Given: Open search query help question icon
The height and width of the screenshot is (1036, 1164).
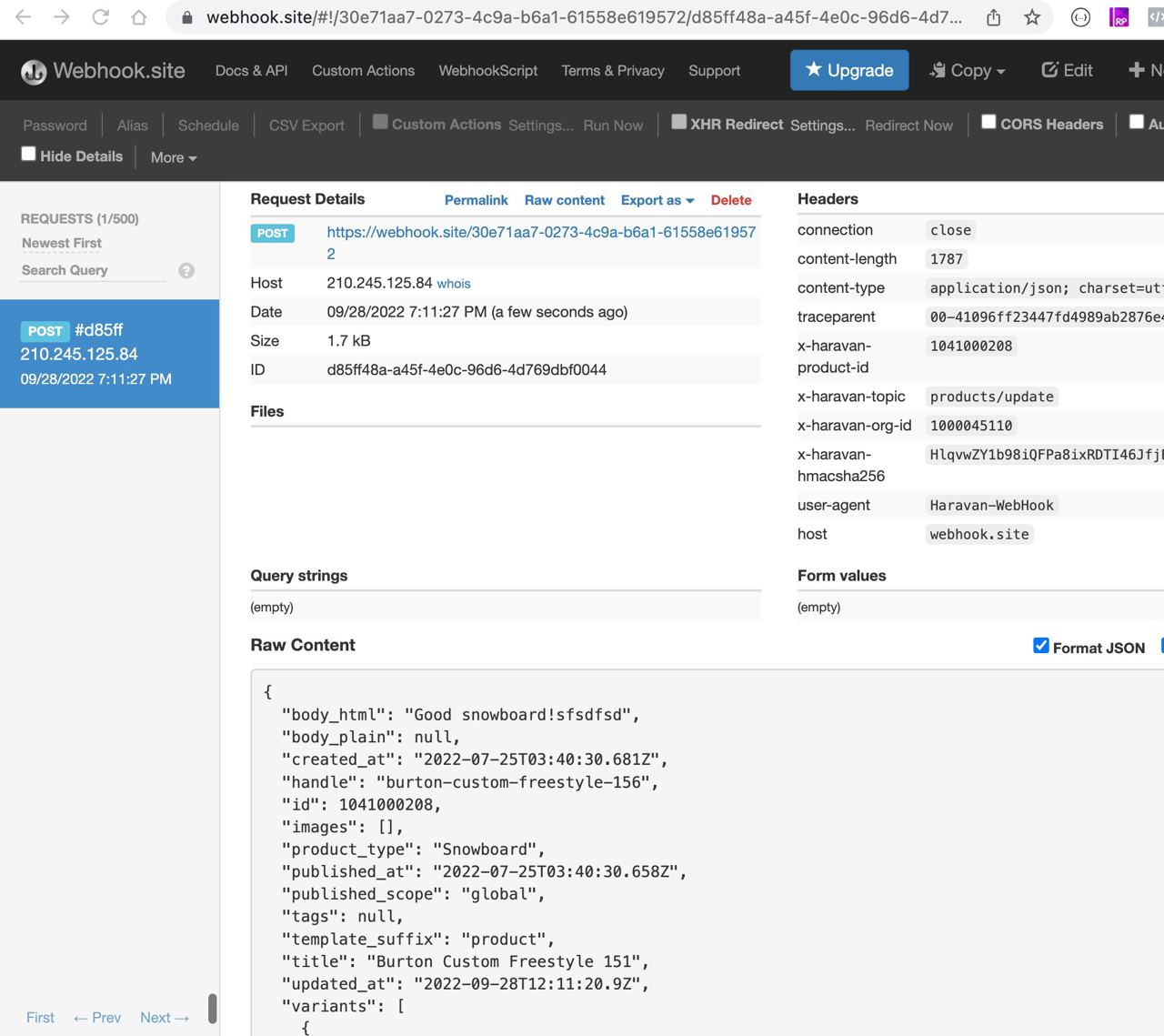Looking at the screenshot, I should [x=186, y=270].
